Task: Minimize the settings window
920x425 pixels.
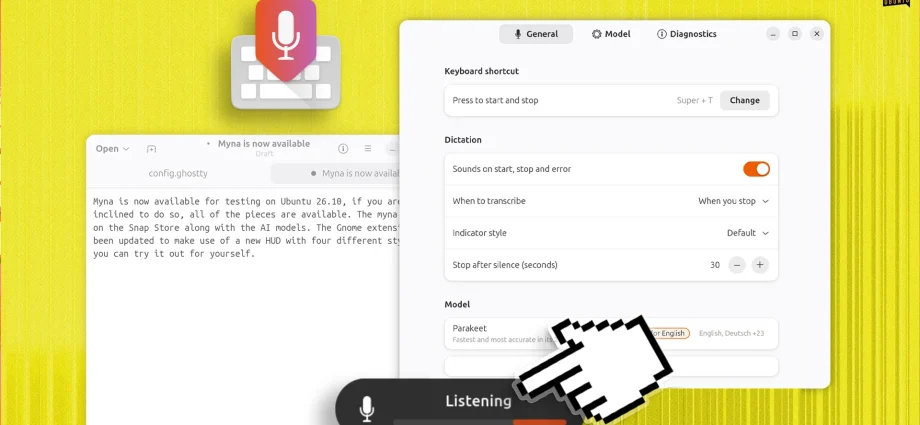Action: point(773,34)
